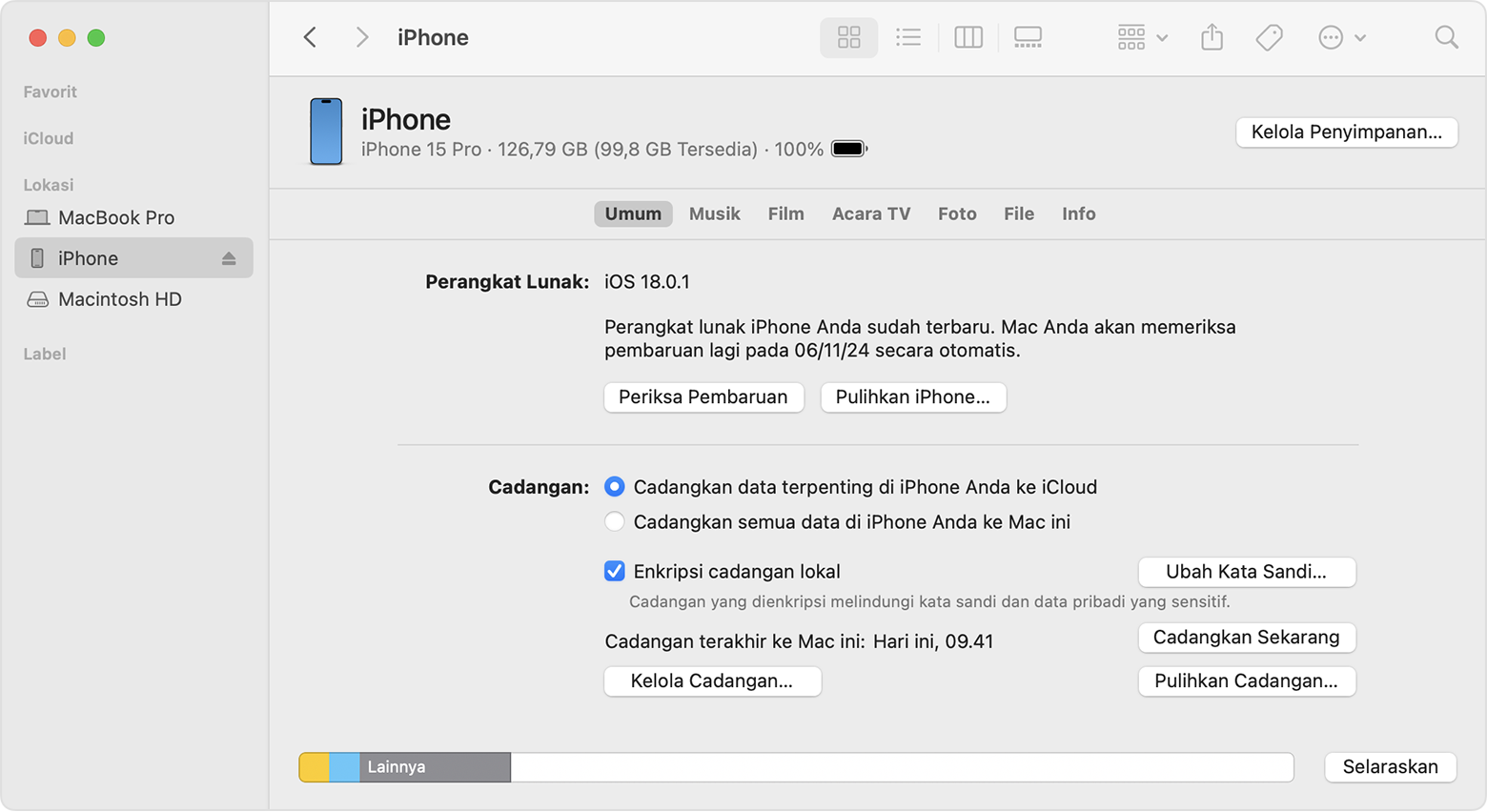Go forward with the right chevron
The image size is (1487, 812).
(362, 37)
